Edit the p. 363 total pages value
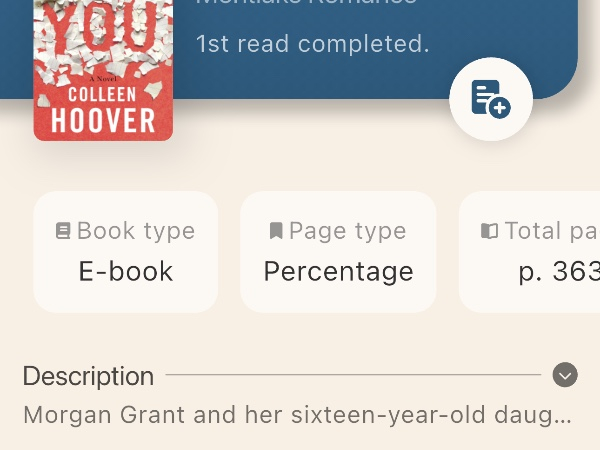 (x=558, y=271)
